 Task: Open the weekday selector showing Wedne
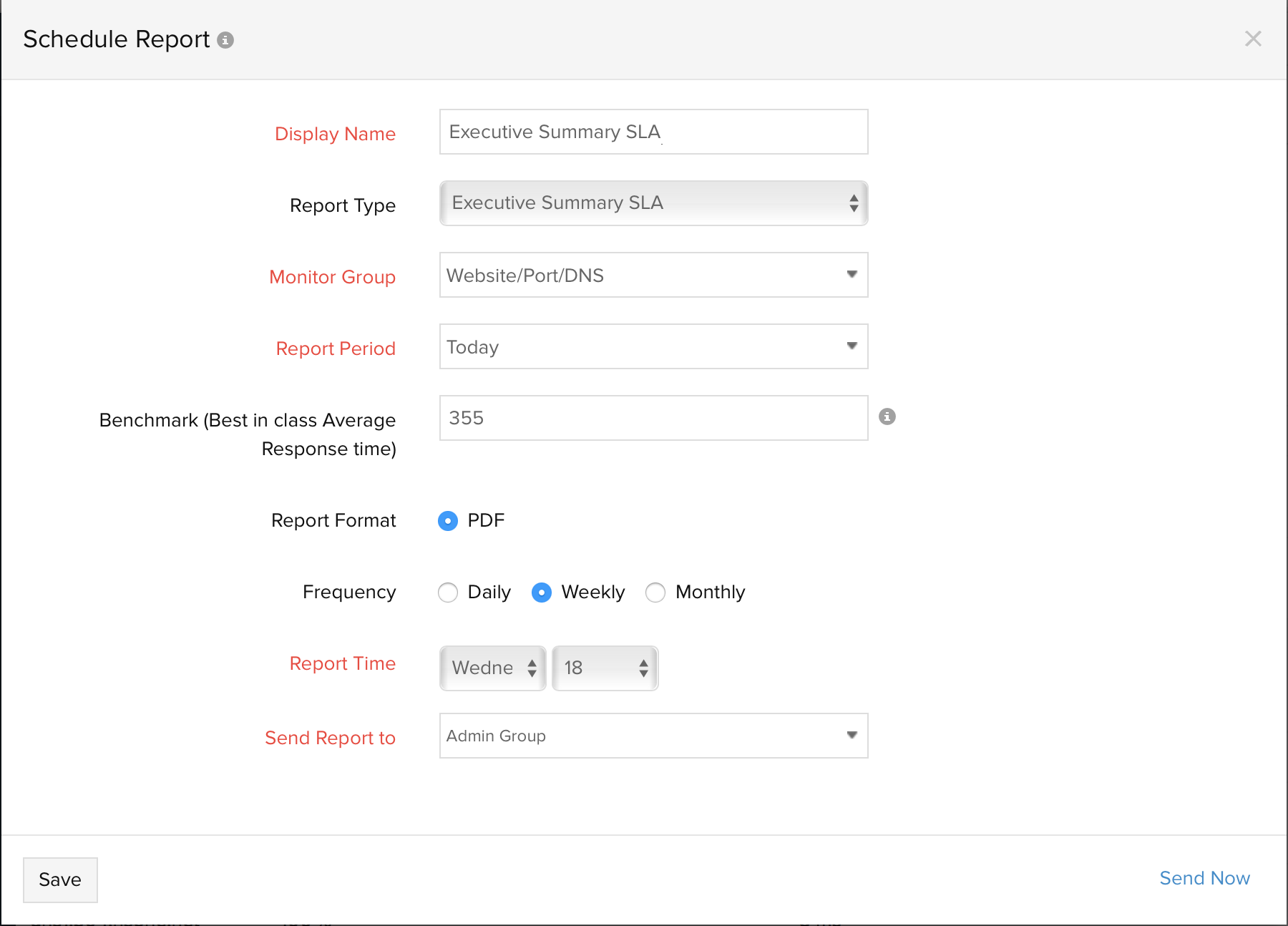tap(493, 668)
